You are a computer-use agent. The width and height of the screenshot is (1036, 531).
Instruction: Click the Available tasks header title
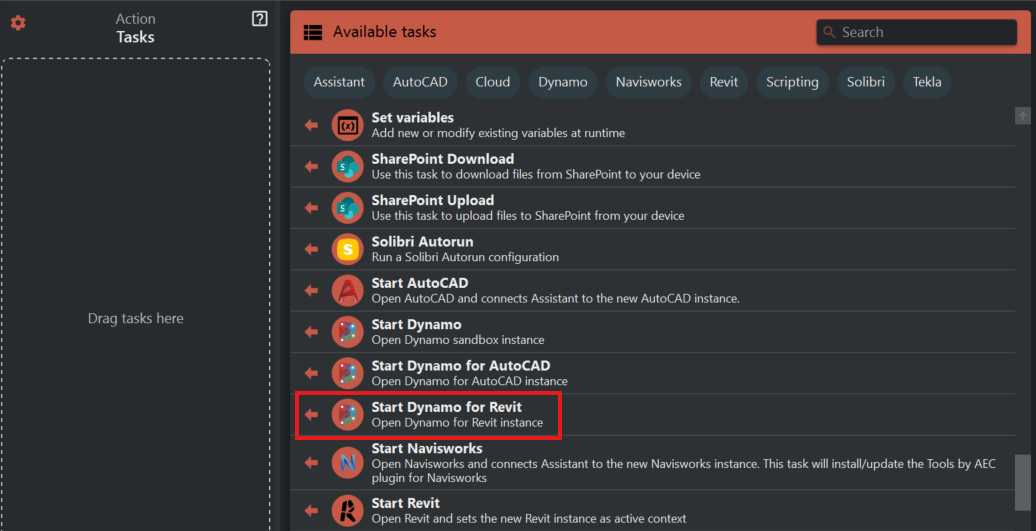point(385,32)
